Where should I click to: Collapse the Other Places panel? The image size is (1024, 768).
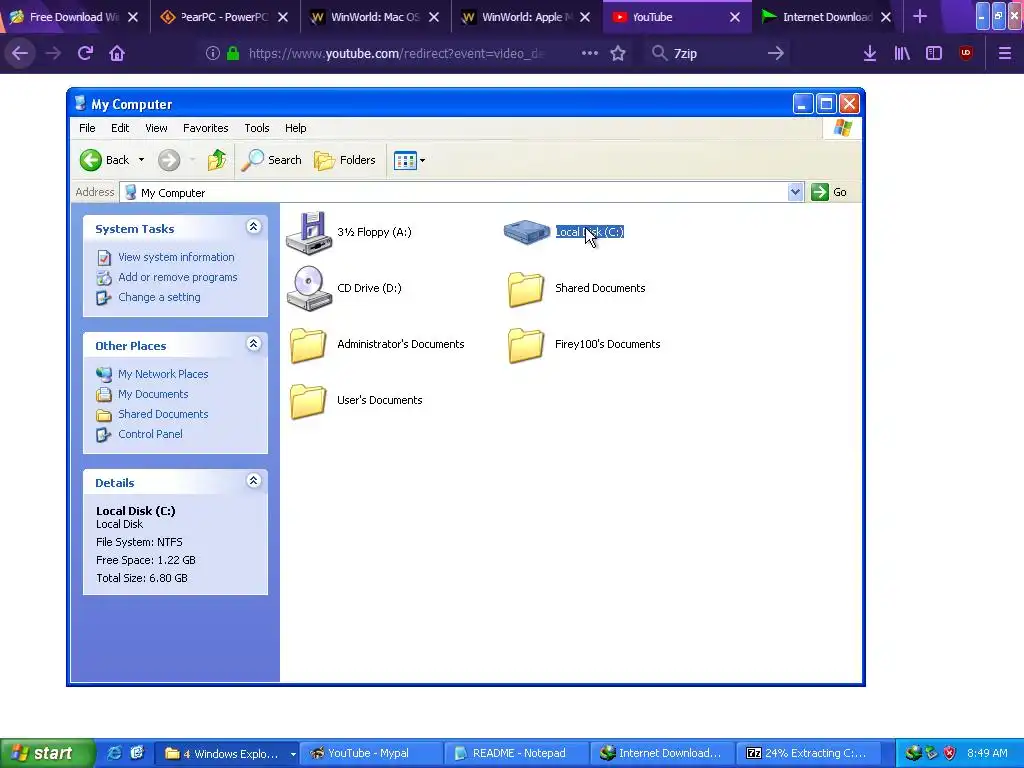[253, 344]
